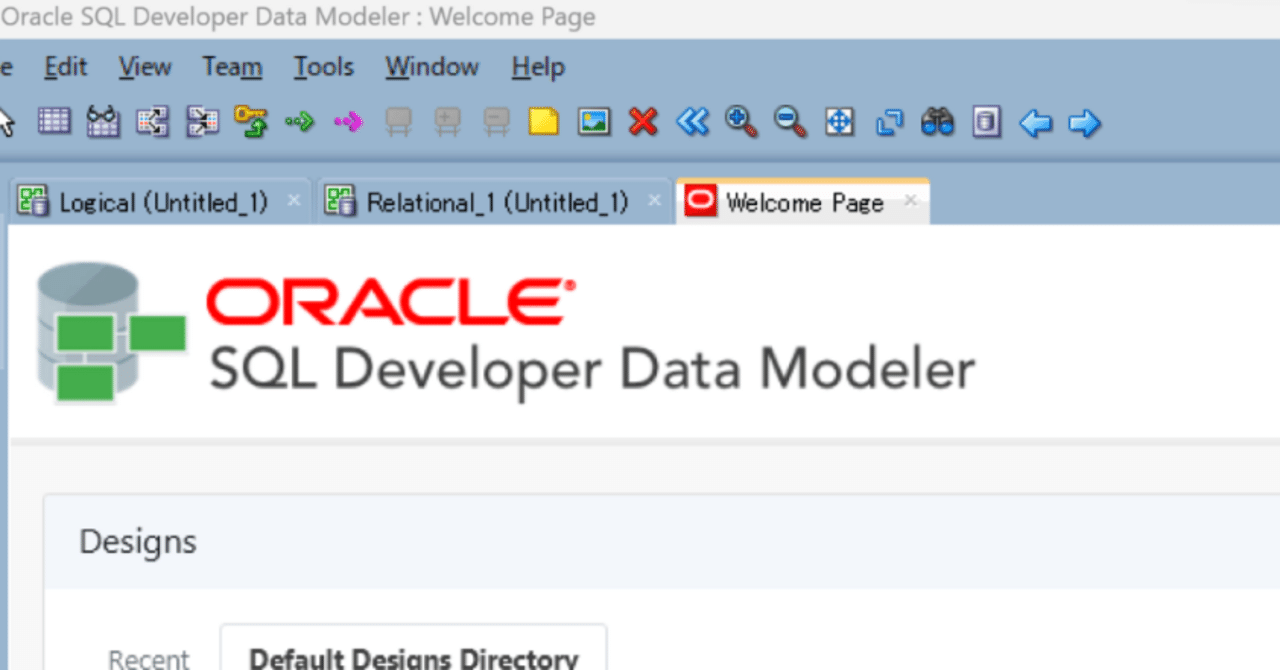Click the blue Forward navigation arrow

(1084, 122)
